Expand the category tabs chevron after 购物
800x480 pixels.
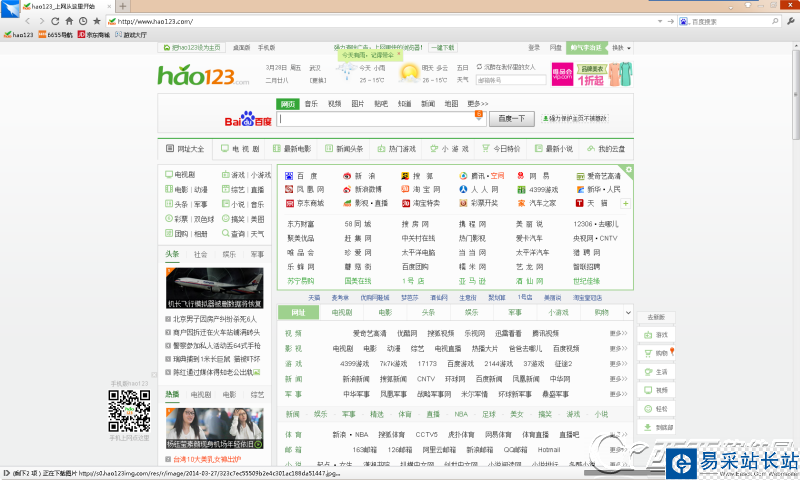point(628,313)
